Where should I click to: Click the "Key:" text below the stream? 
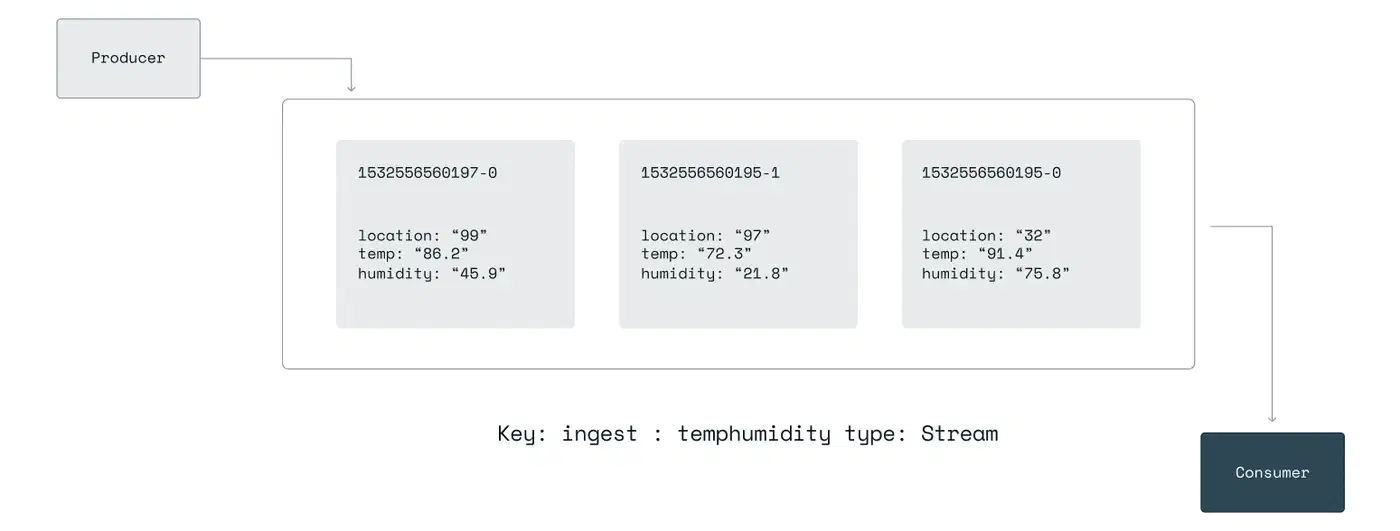coord(522,434)
